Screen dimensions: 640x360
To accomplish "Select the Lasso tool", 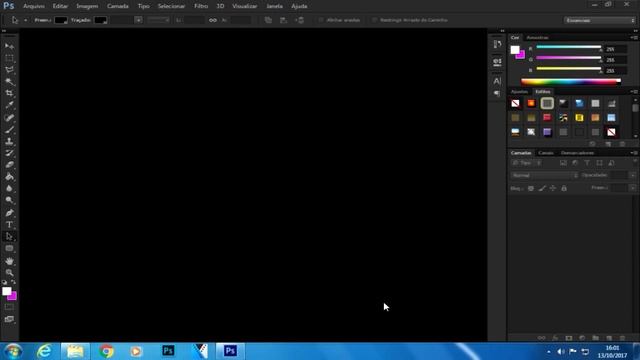I will 9,70.
